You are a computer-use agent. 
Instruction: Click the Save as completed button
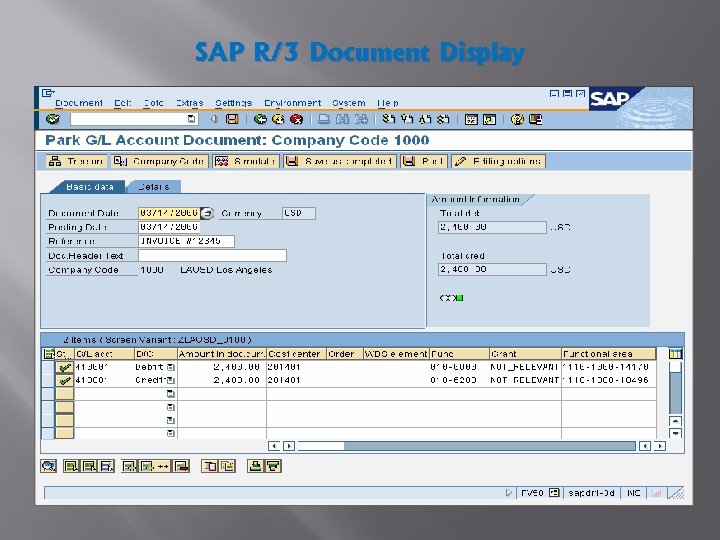pos(340,161)
